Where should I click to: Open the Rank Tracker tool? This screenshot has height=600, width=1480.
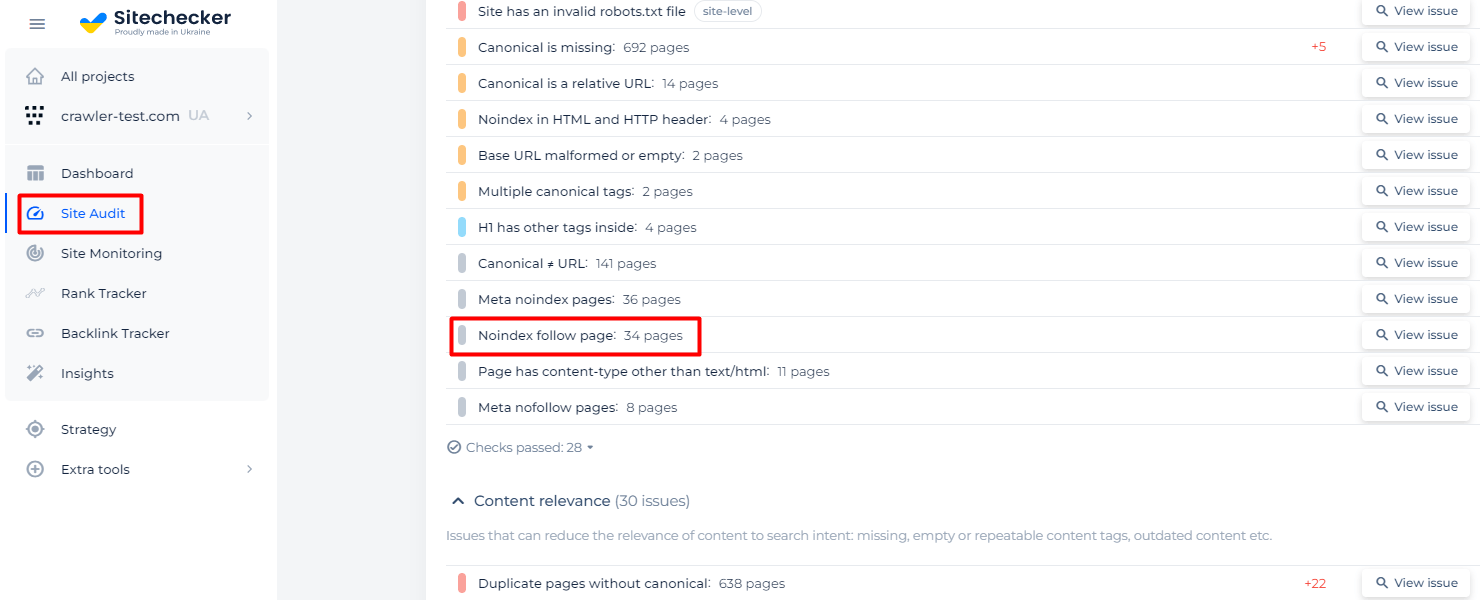coord(104,293)
